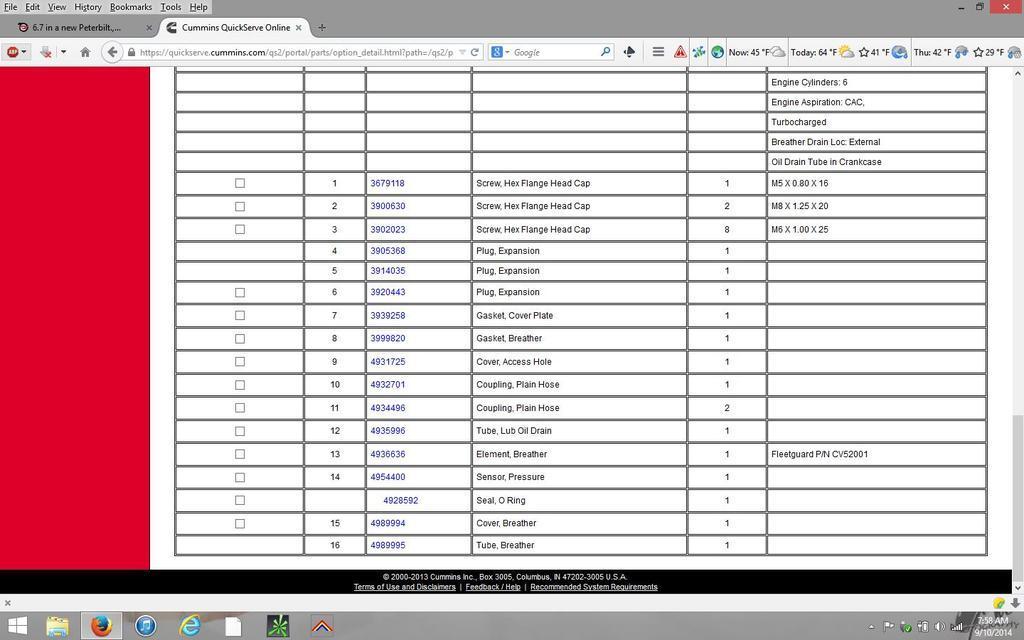Click the 'Today: 64 °F' forecast item
1024x640 pixels.
(x=822, y=52)
